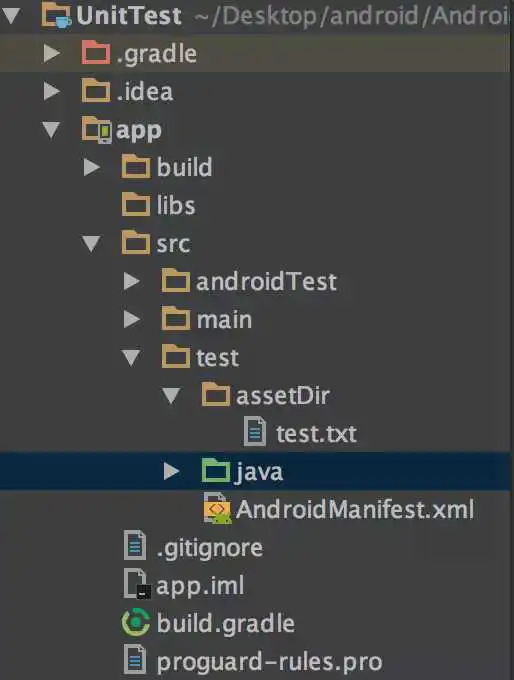Collapse the assetDir folder arrow
514x680 pixels.
(171, 395)
